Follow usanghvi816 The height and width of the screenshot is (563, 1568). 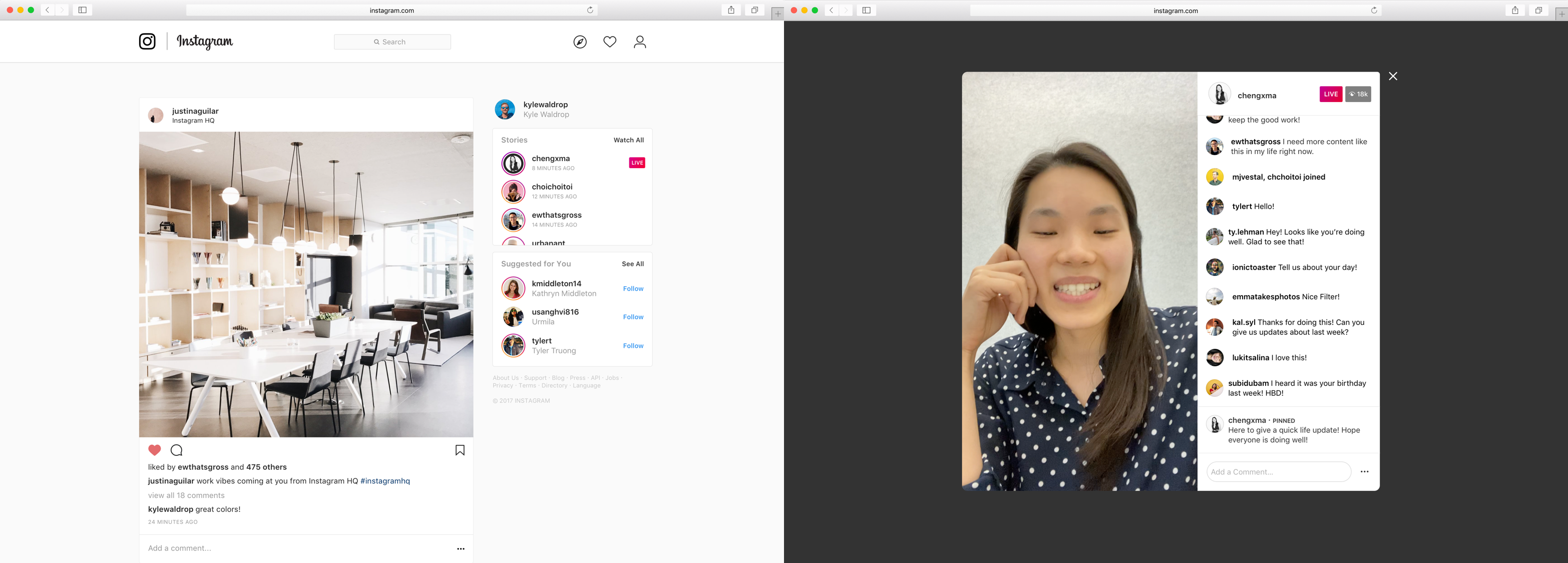pyautogui.click(x=633, y=317)
